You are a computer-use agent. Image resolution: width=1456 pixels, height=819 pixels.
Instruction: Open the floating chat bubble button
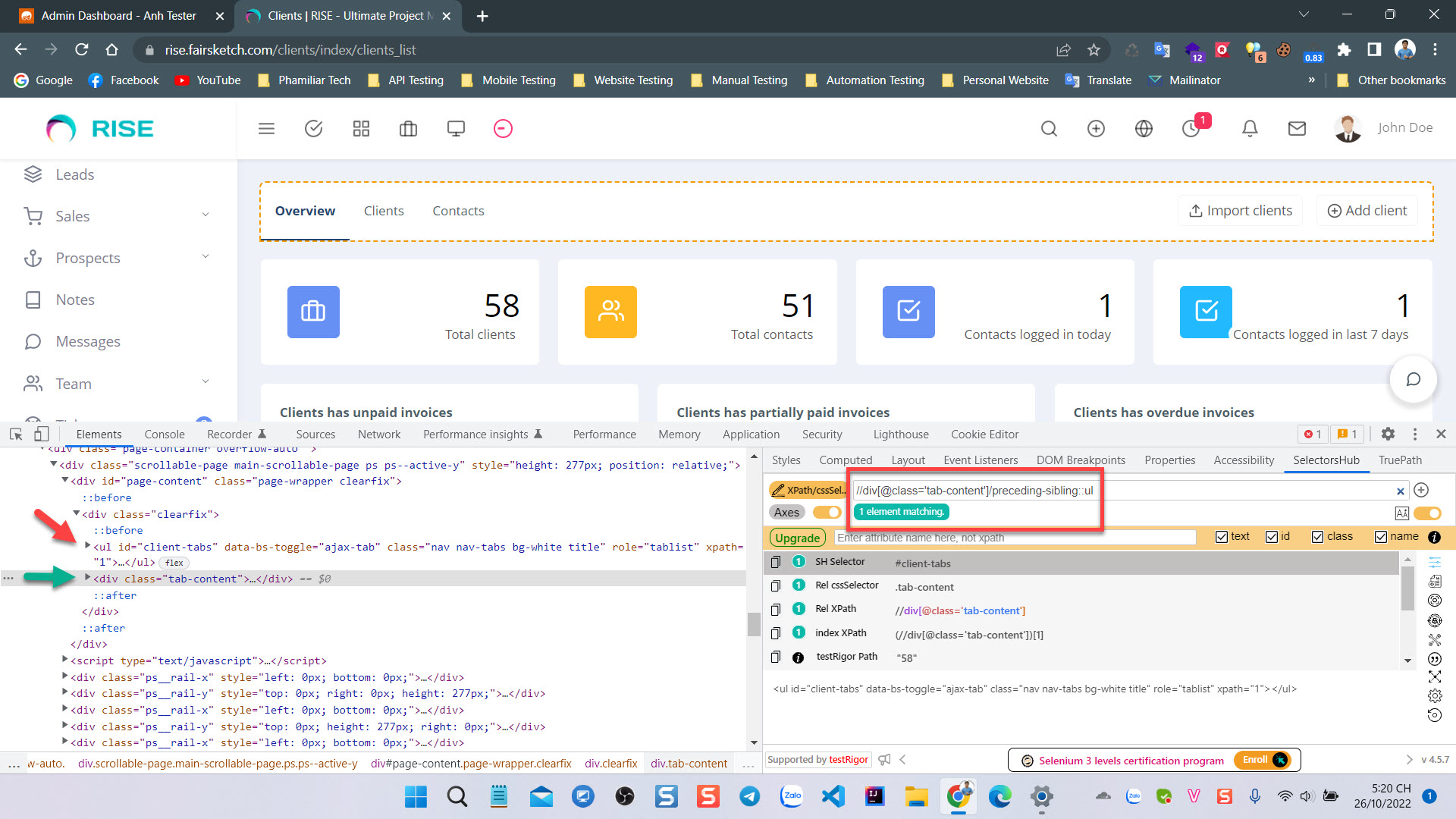(1413, 379)
